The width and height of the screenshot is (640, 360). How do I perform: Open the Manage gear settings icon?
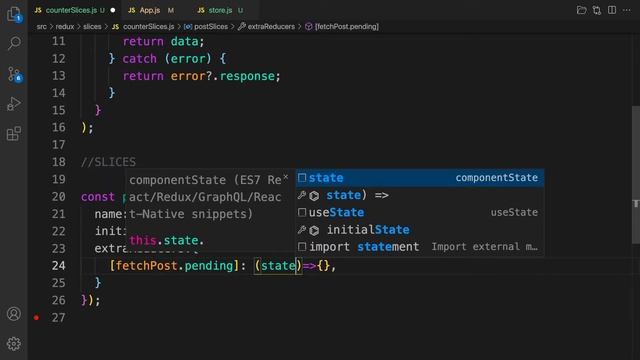point(14,344)
